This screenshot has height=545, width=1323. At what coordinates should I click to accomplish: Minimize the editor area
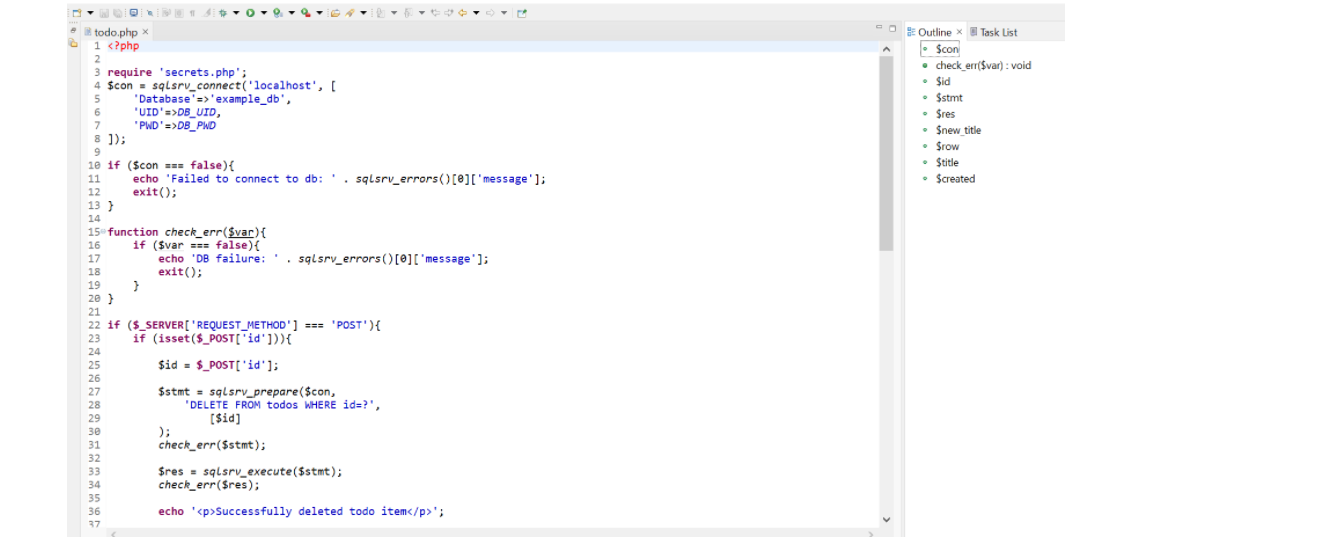pyautogui.click(x=879, y=28)
